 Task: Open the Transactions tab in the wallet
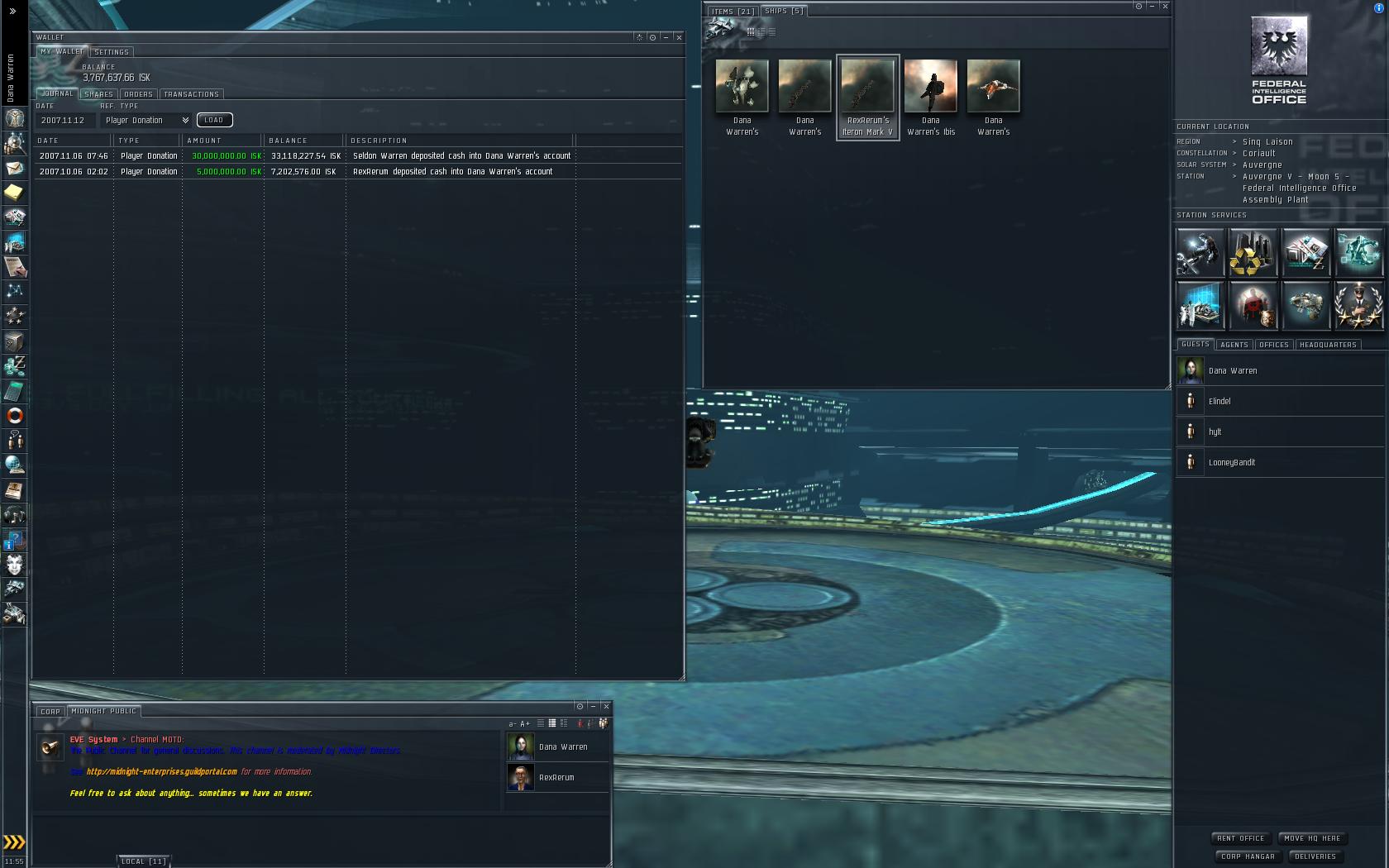click(191, 94)
